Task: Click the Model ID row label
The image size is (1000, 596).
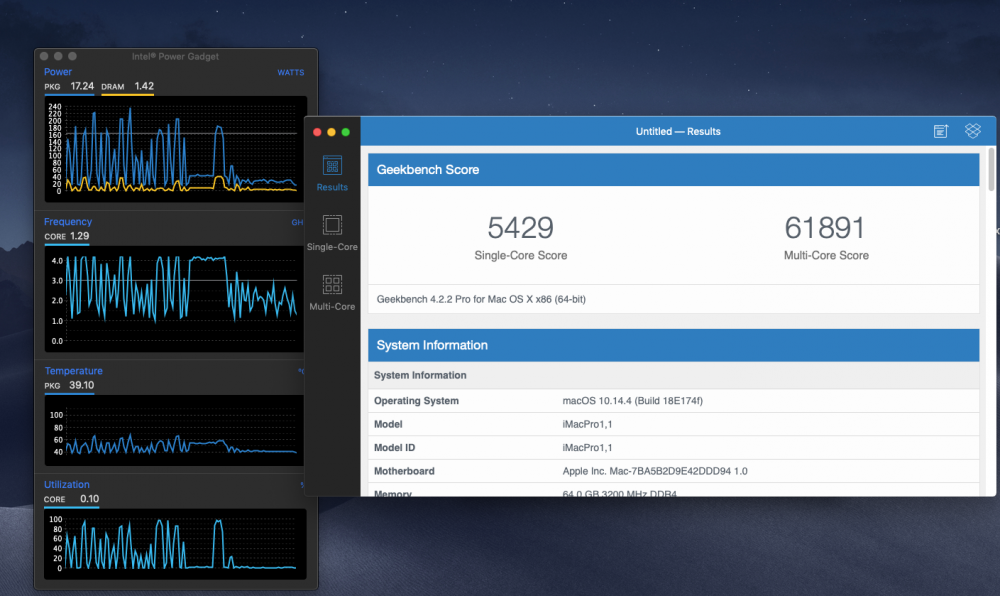Action: (394, 447)
